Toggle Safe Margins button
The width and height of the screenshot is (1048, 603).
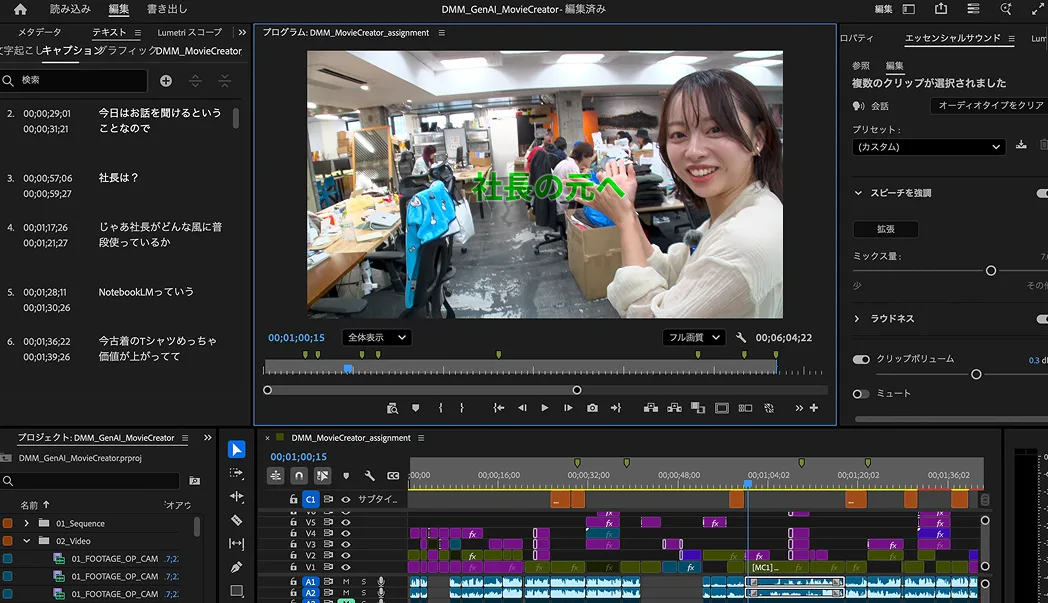(x=722, y=408)
